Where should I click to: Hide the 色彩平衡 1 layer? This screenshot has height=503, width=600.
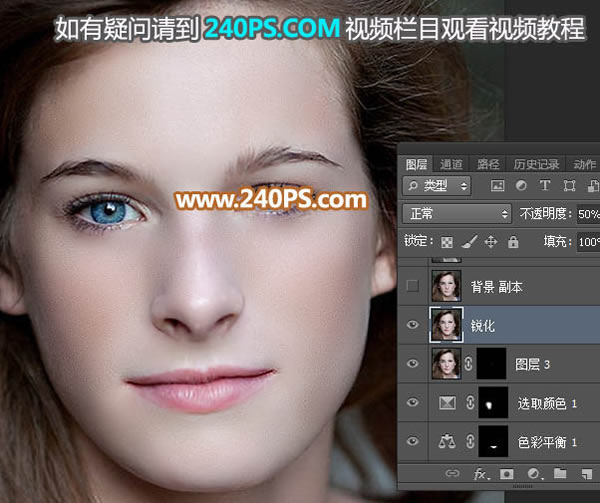[412, 441]
